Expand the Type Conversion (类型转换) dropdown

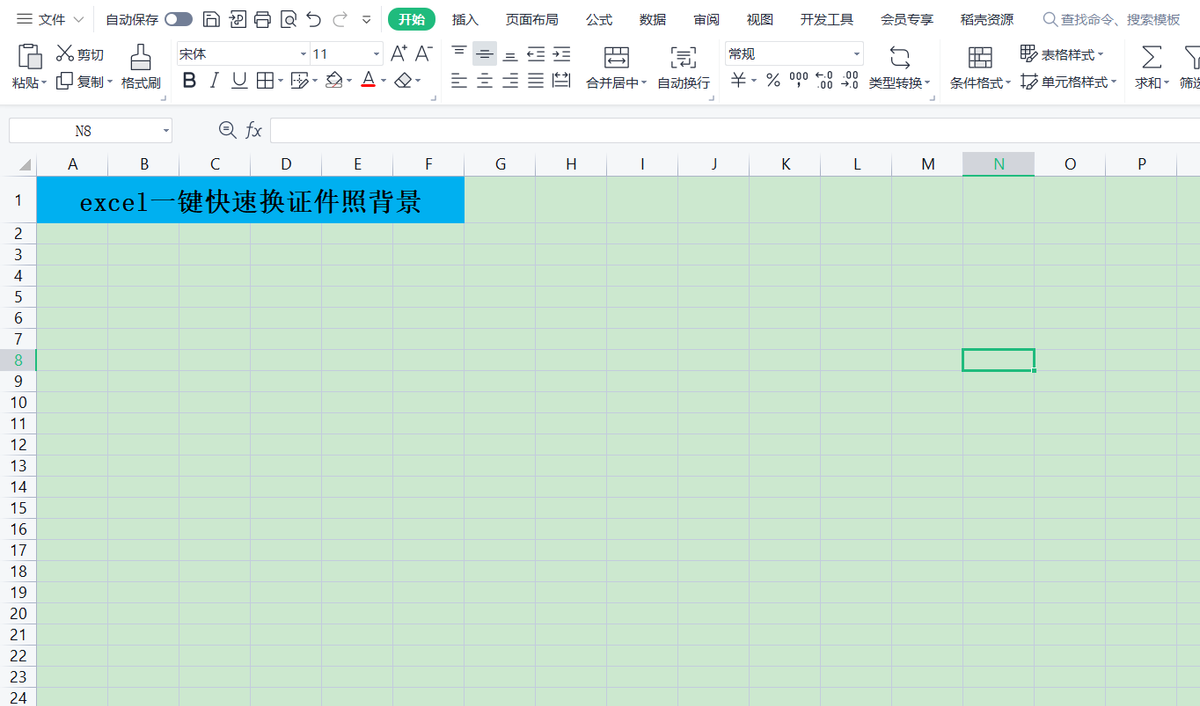(928, 83)
